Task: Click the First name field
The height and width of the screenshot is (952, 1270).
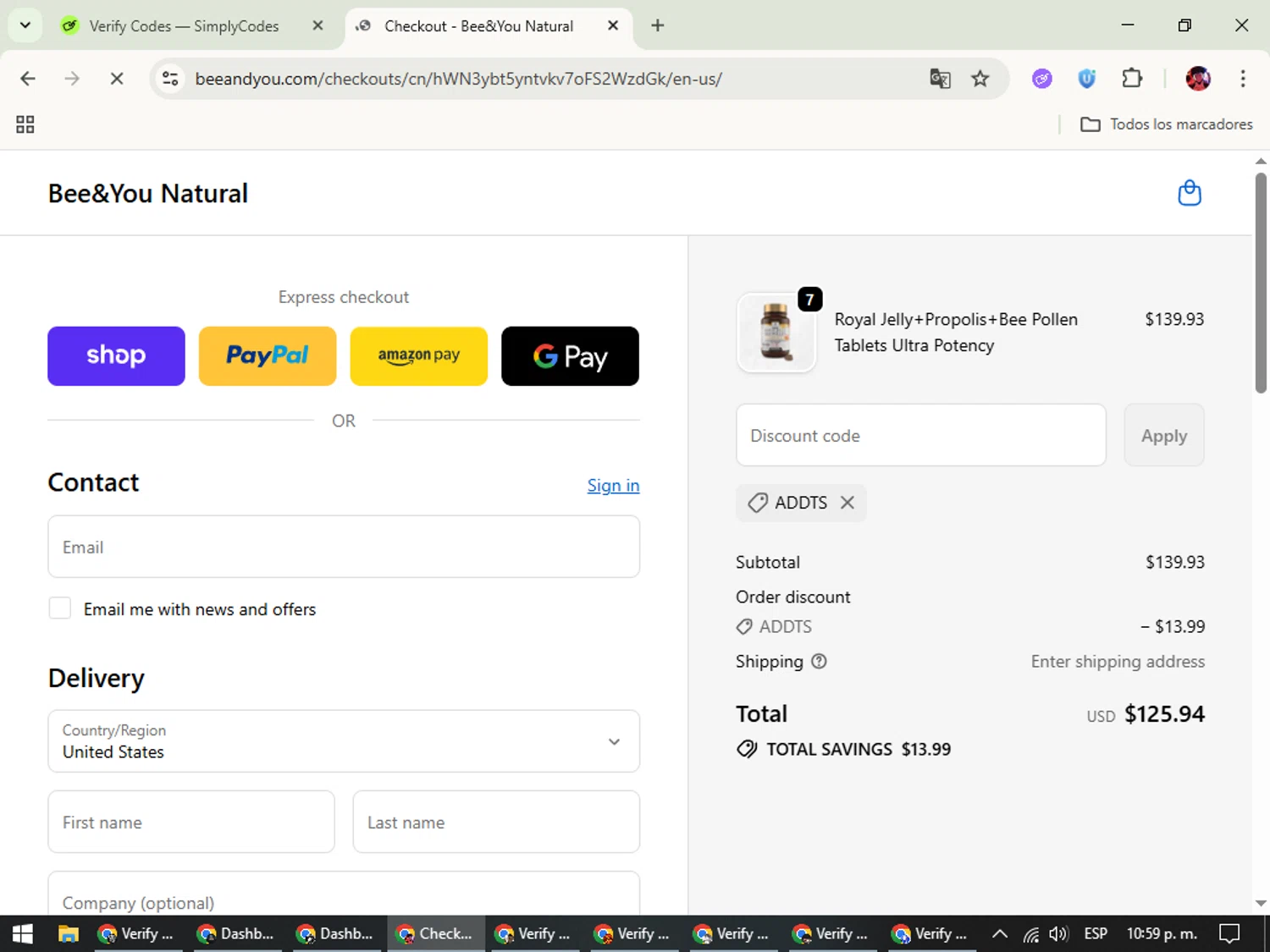Action: (191, 822)
